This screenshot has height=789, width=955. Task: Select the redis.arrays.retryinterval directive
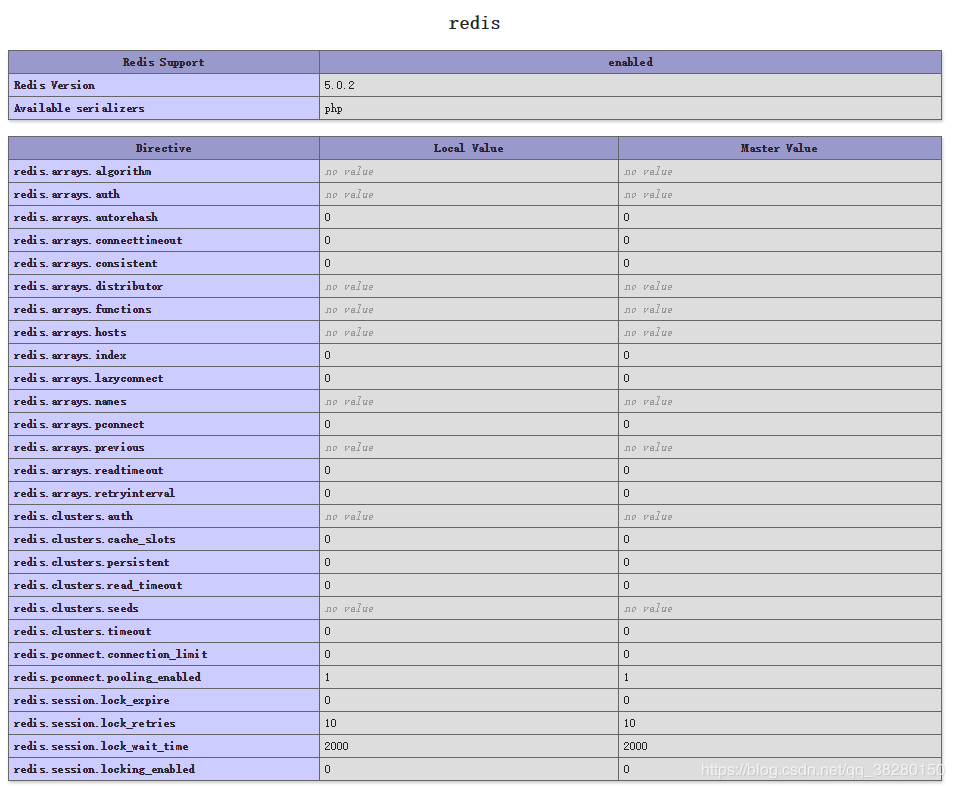point(94,494)
